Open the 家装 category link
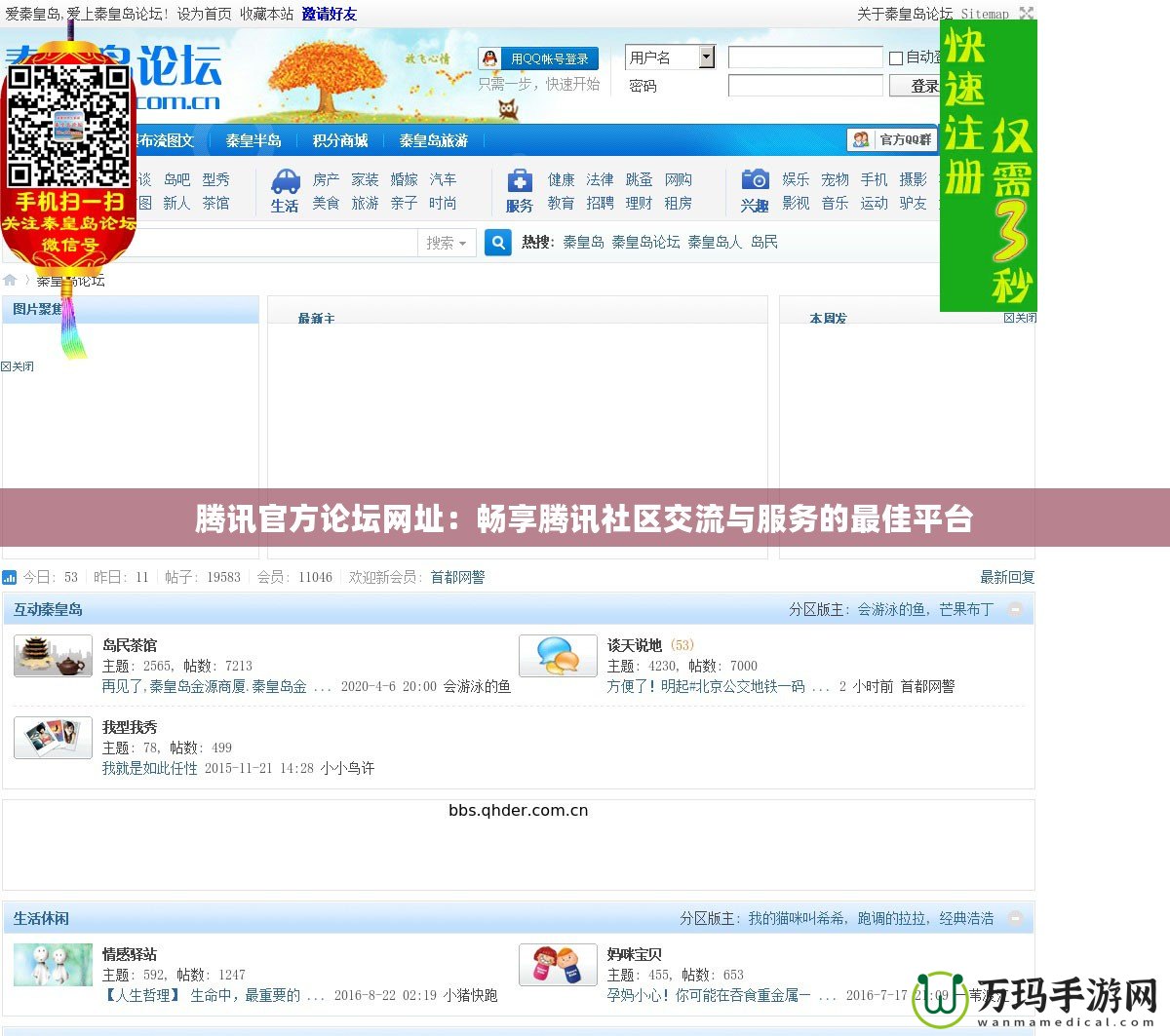1170x1036 pixels. [365, 179]
